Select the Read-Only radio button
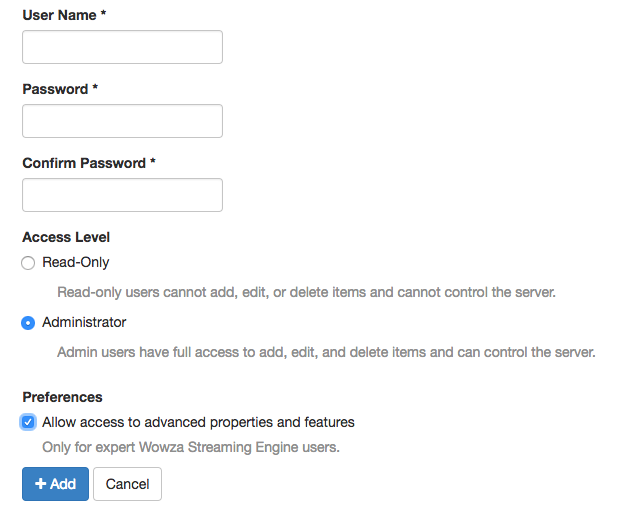This screenshot has width=624, height=531. 28,263
